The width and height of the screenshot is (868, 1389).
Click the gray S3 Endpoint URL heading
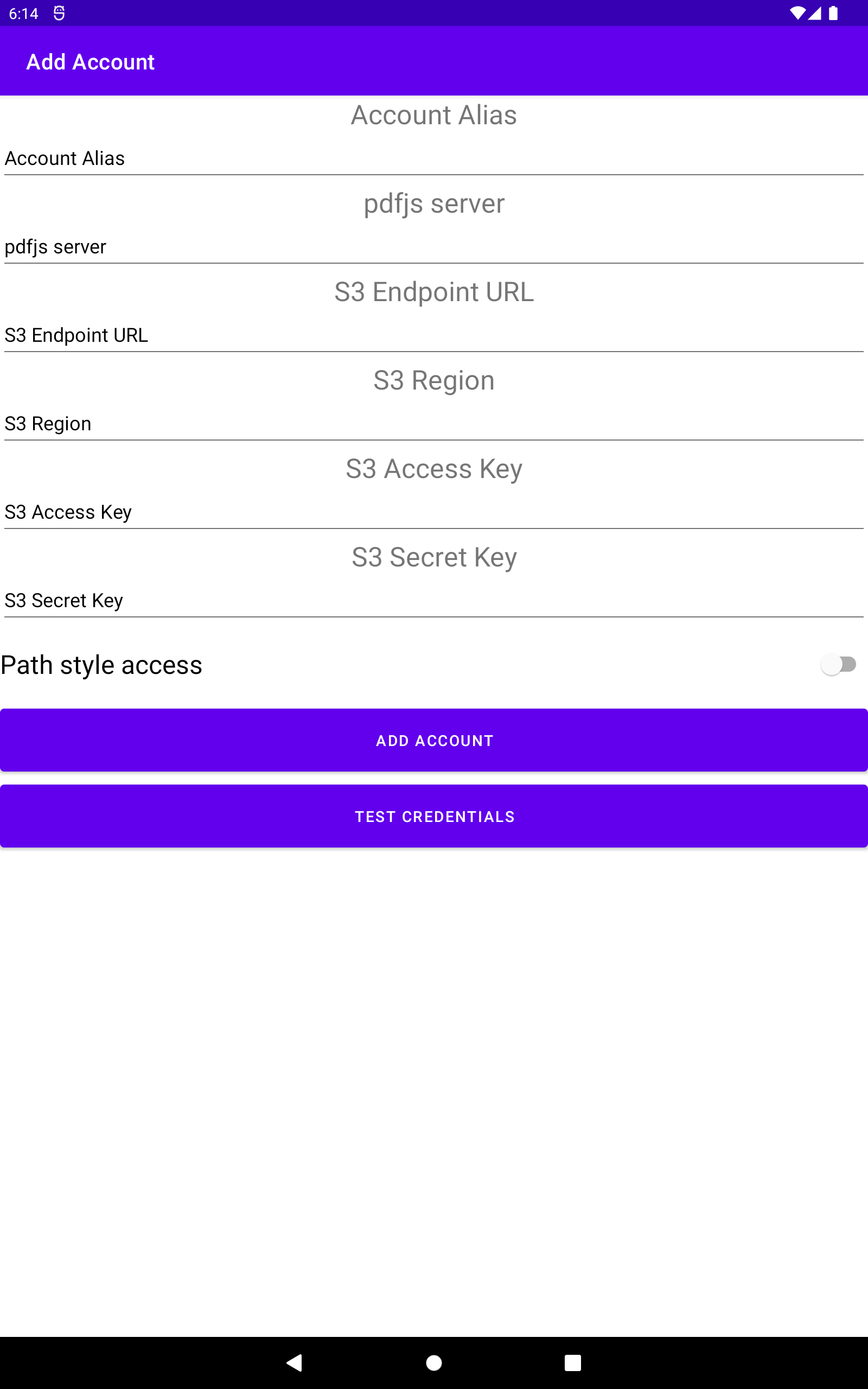pos(434,291)
